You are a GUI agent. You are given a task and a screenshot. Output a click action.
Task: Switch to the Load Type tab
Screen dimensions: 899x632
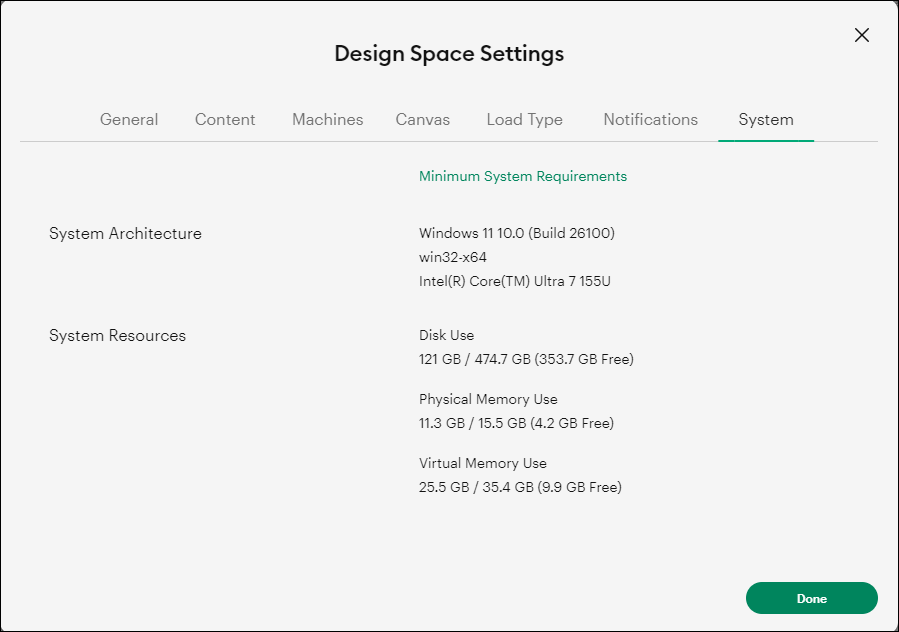coord(524,119)
